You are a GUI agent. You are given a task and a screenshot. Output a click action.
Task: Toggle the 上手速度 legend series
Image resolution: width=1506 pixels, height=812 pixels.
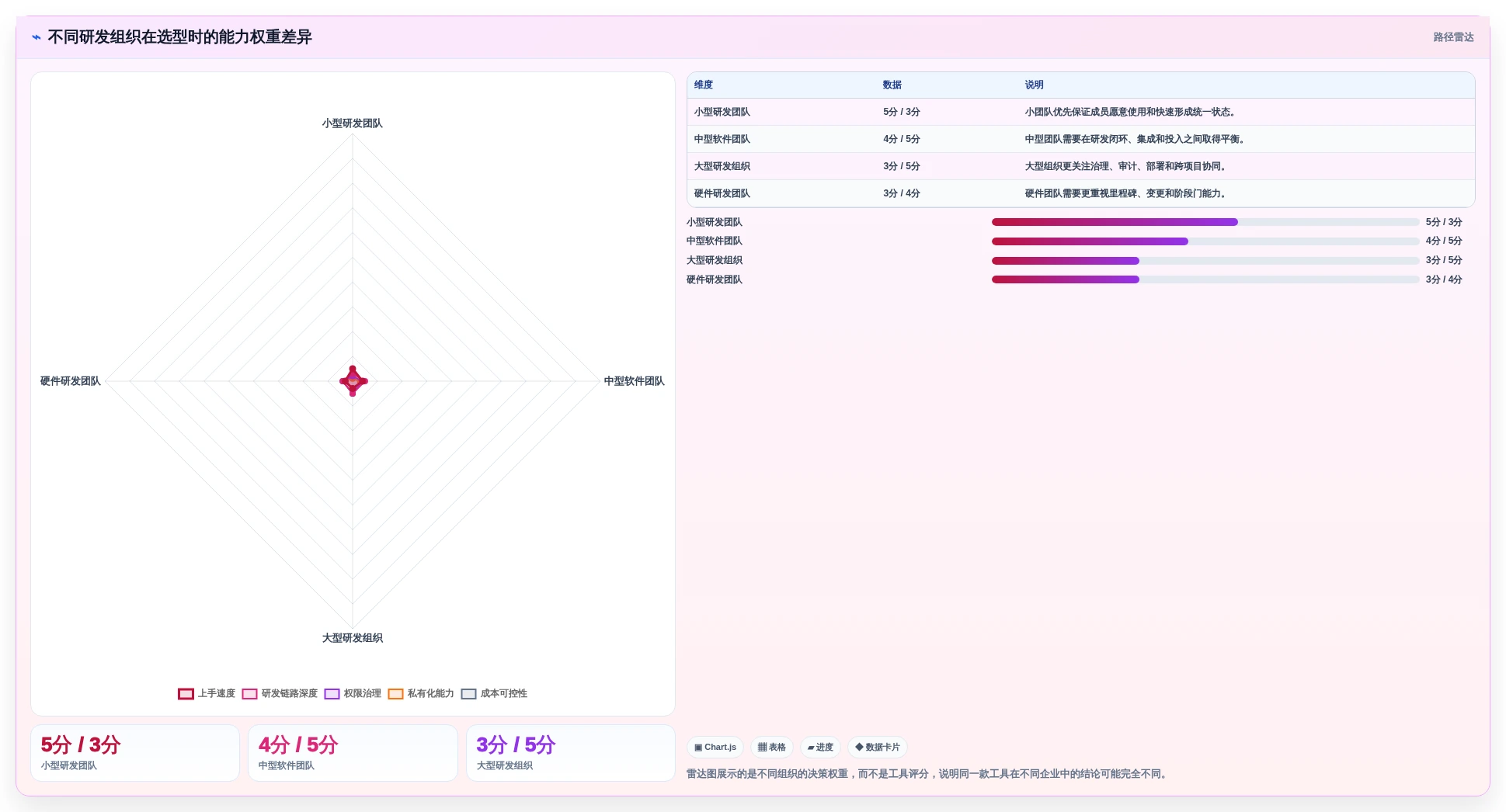click(207, 693)
